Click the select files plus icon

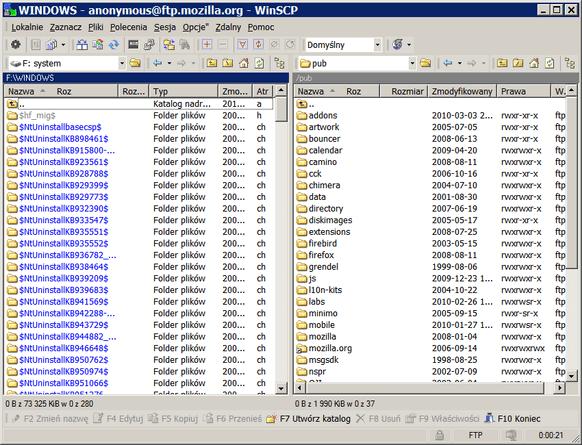pos(207,45)
